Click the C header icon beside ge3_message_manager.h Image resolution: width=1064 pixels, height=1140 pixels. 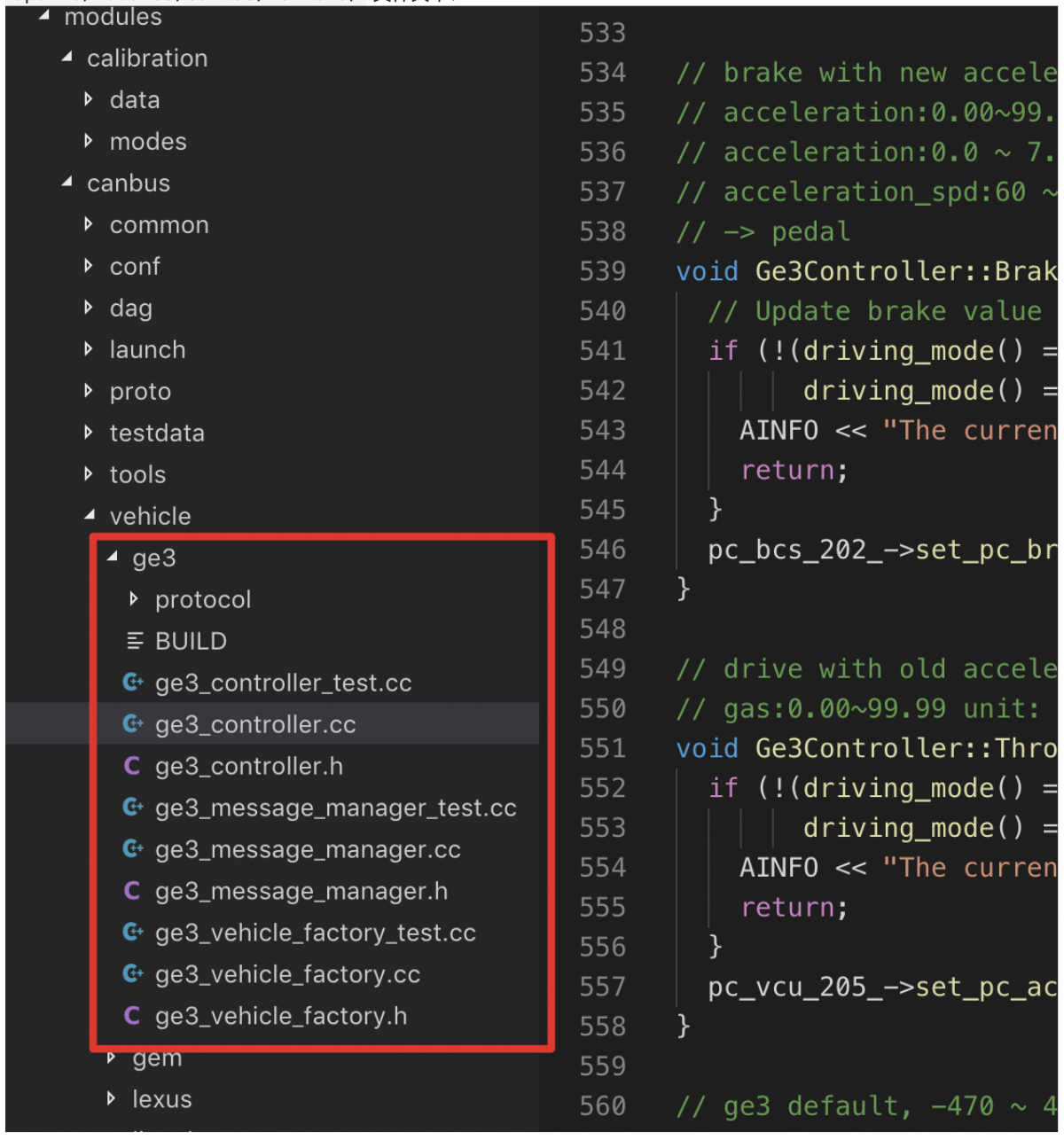(132, 891)
